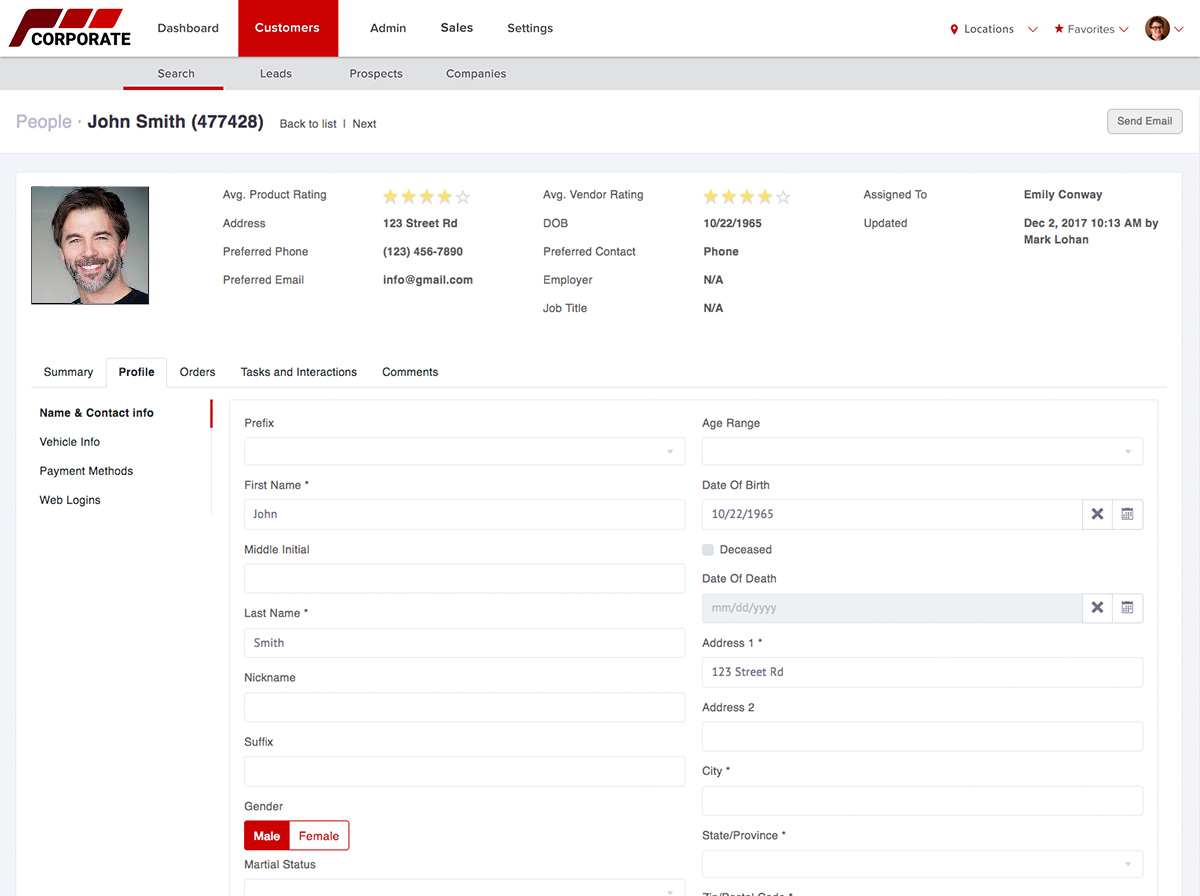Click the First Name input field
This screenshot has width=1200, height=896.
[x=465, y=514]
